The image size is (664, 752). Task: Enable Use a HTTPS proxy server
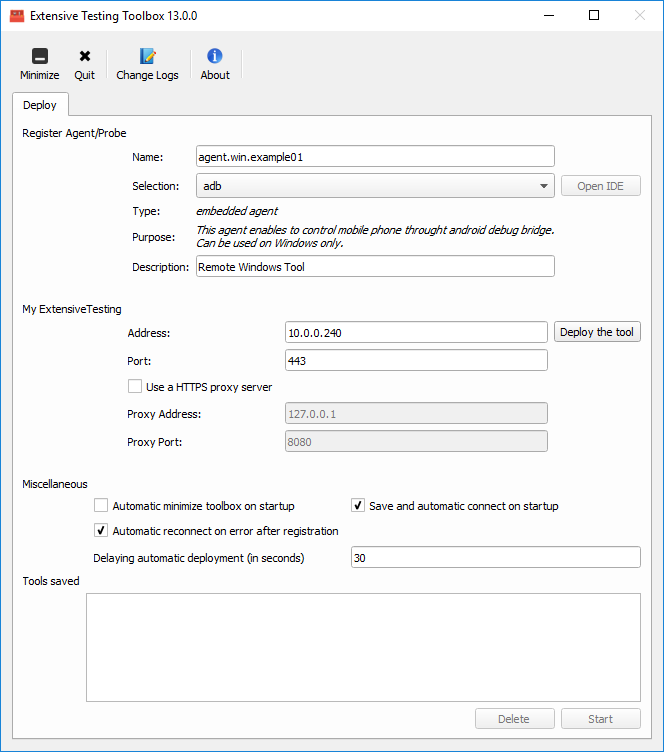coord(135,387)
